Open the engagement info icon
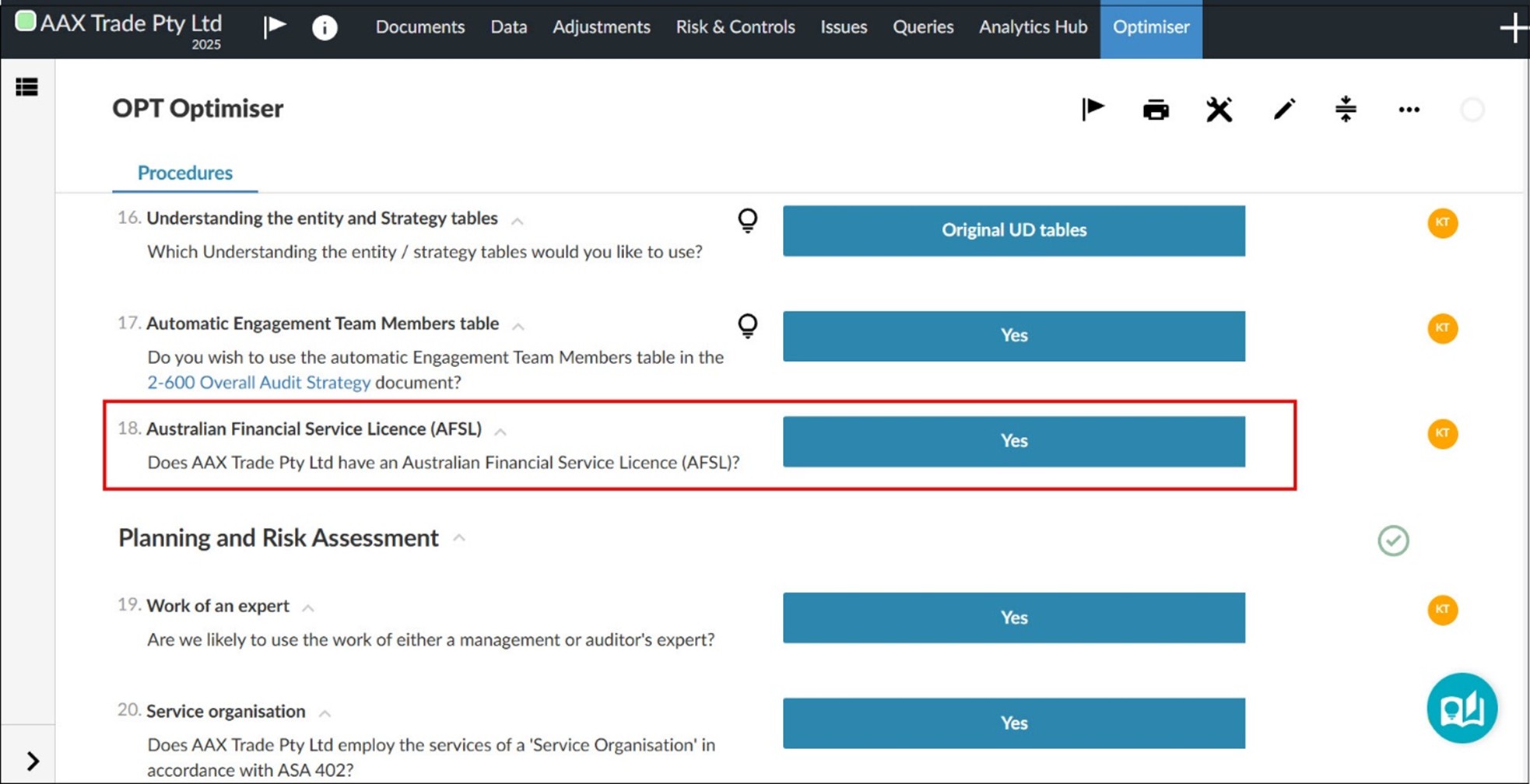The height and width of the screenshot is (784, 1530). click(325, 28)
